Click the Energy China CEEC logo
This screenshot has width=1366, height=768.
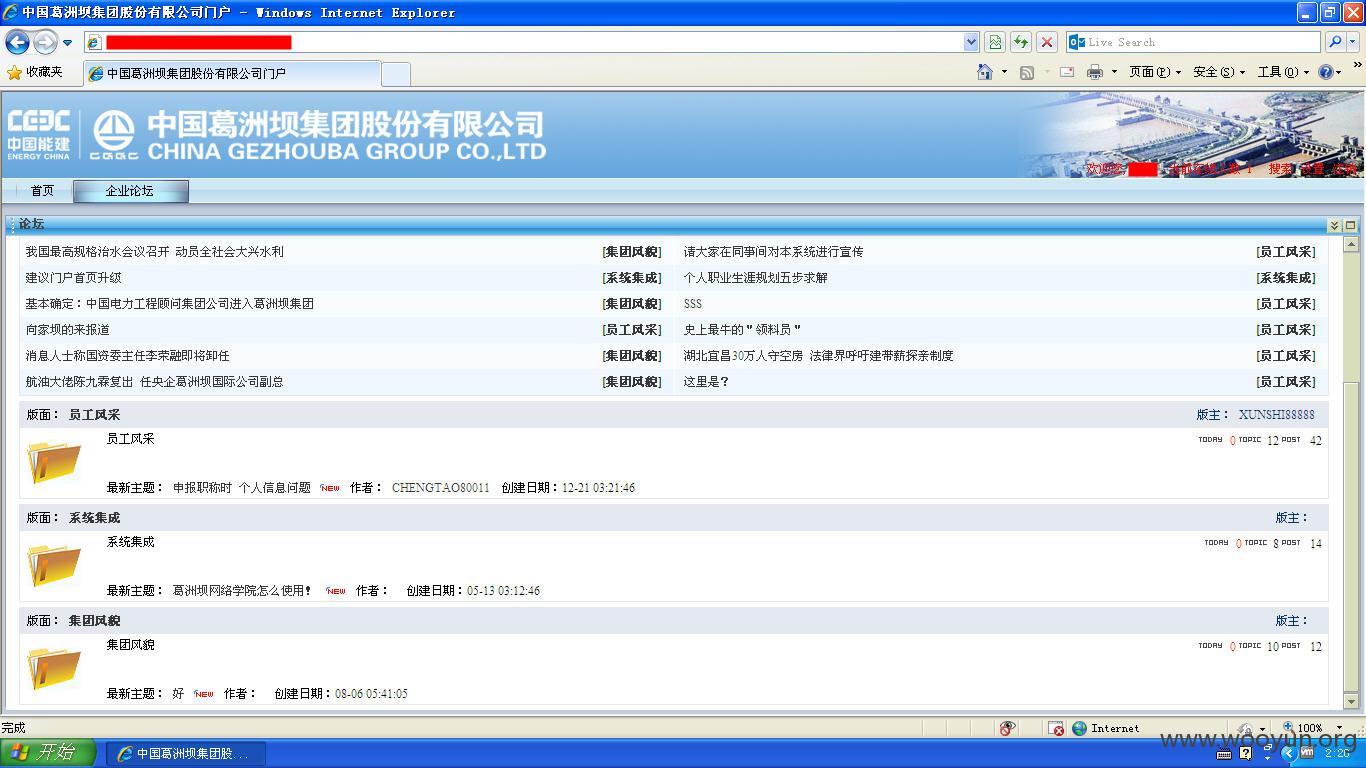pos(39,135)
